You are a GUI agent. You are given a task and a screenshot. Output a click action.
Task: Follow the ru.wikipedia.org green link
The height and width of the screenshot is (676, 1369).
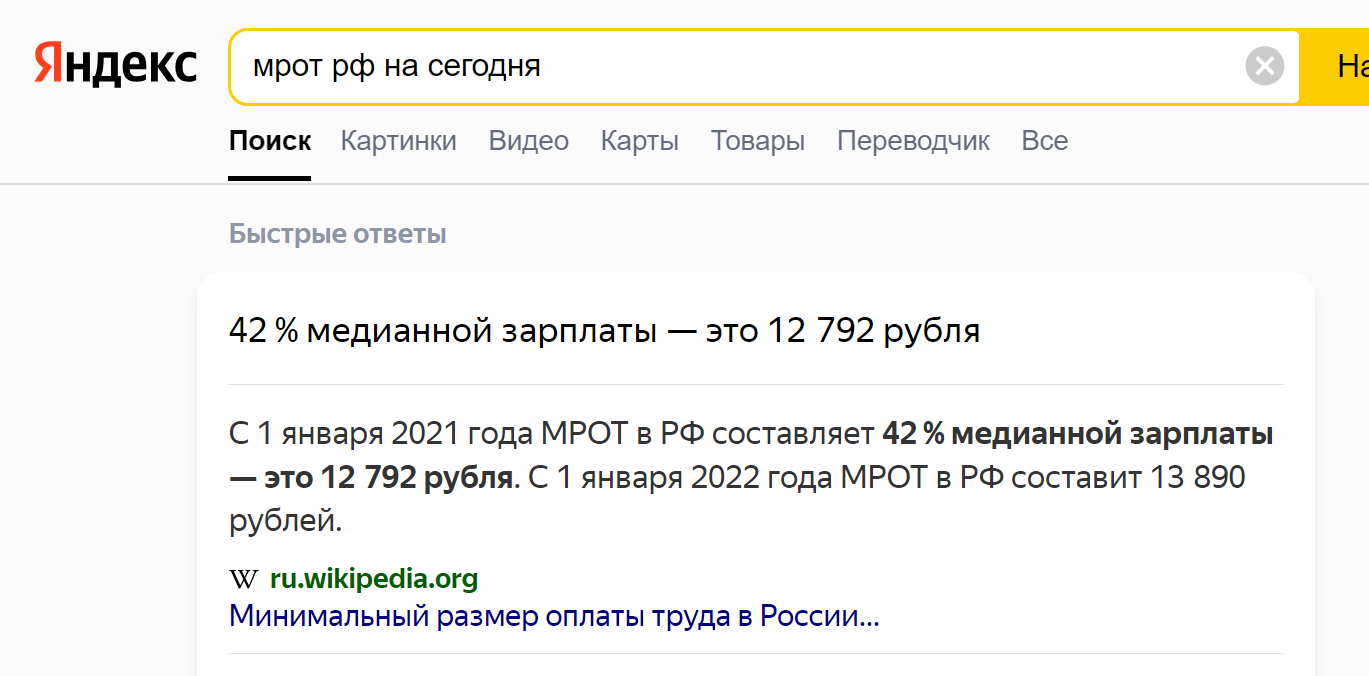(x=374, y=579)
